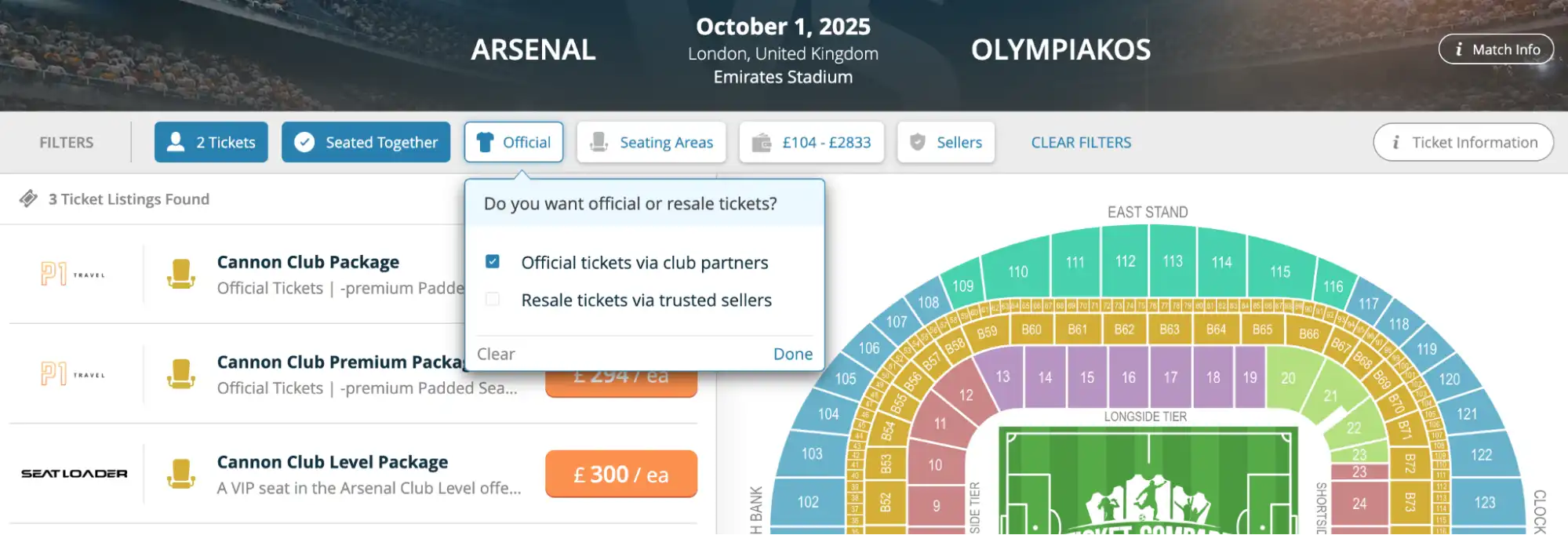Click the info icon on Ticket Information
The image size is (1568, 535).
tap(1395, 142)
